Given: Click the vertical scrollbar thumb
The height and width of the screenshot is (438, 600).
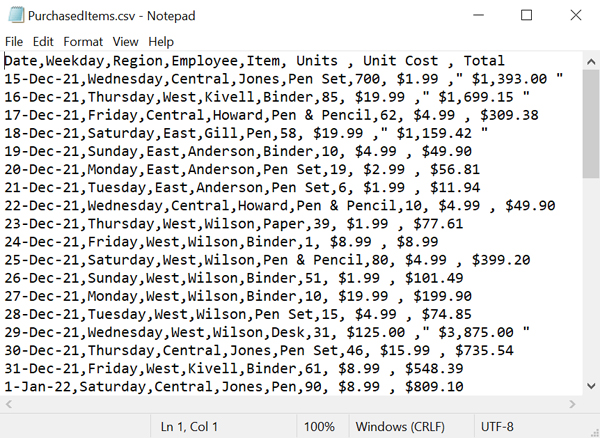Looking at the screenshot, I should coord(591,124).
